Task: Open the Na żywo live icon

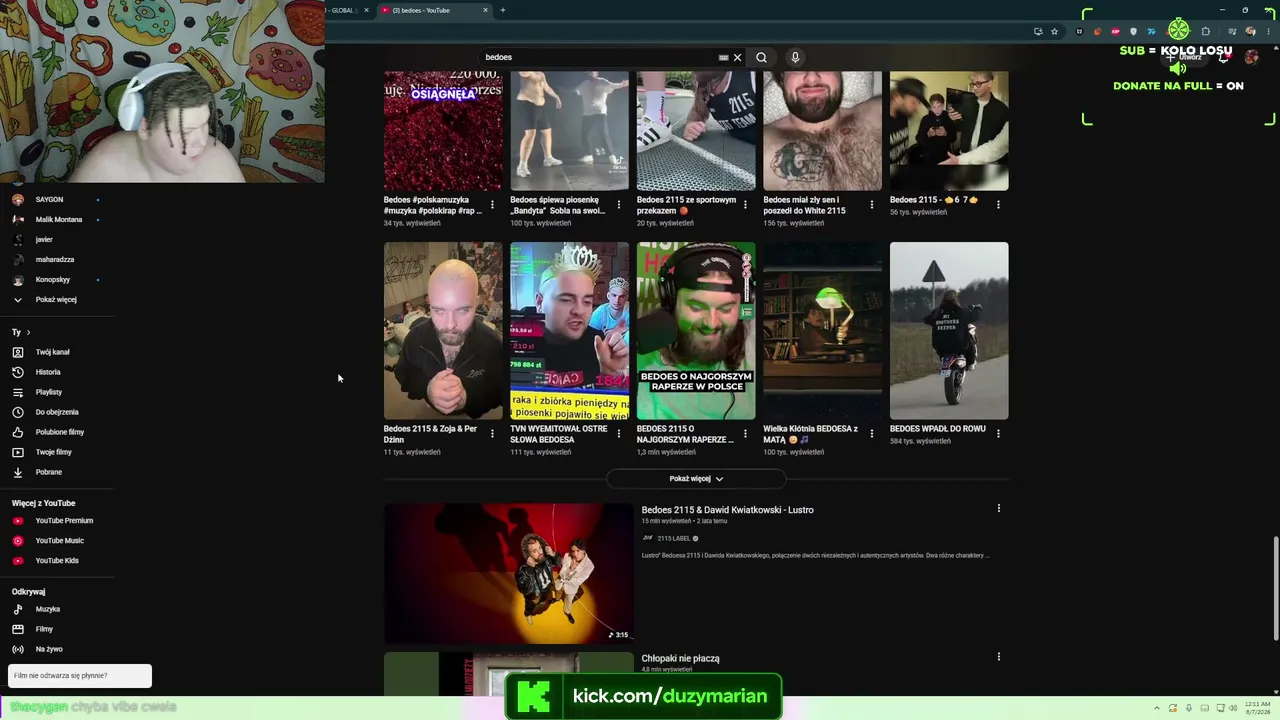Action: [18, 649]
